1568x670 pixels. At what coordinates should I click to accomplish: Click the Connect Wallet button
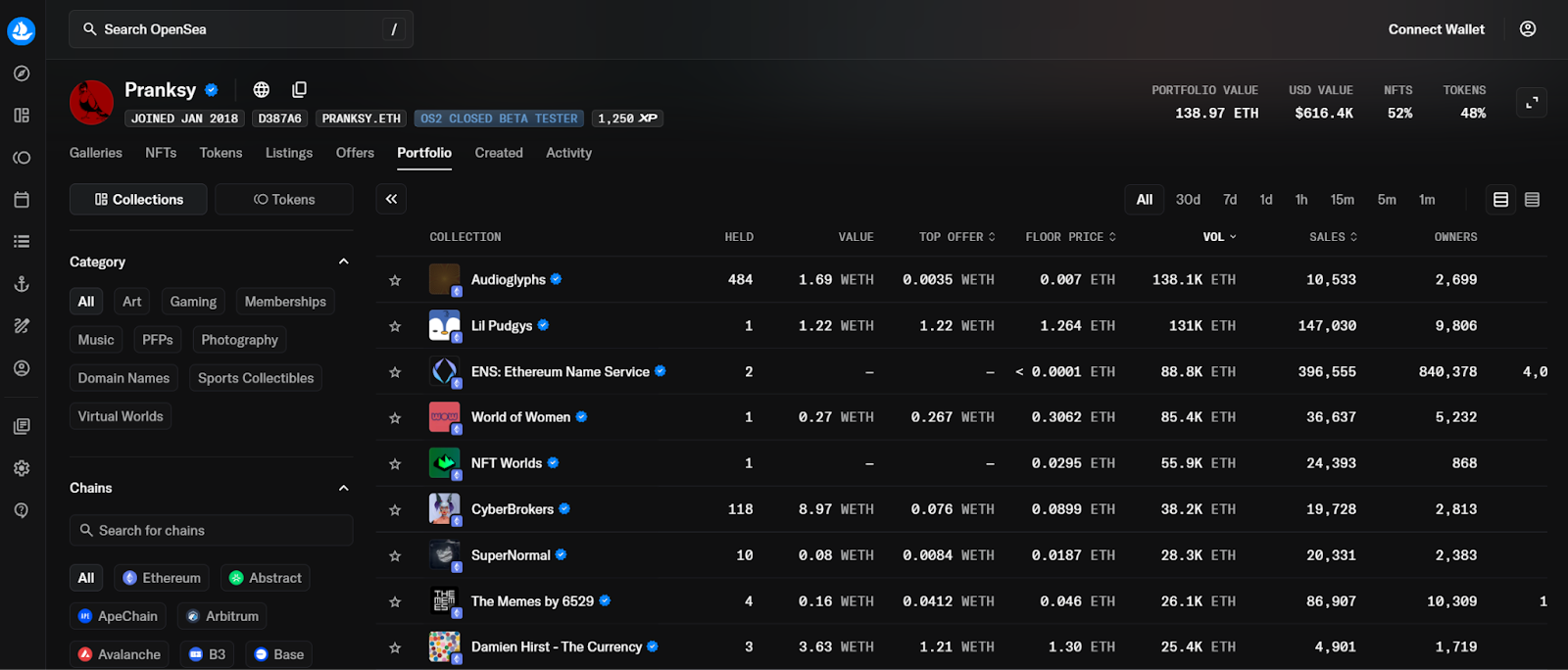[x=1436, y=29]
